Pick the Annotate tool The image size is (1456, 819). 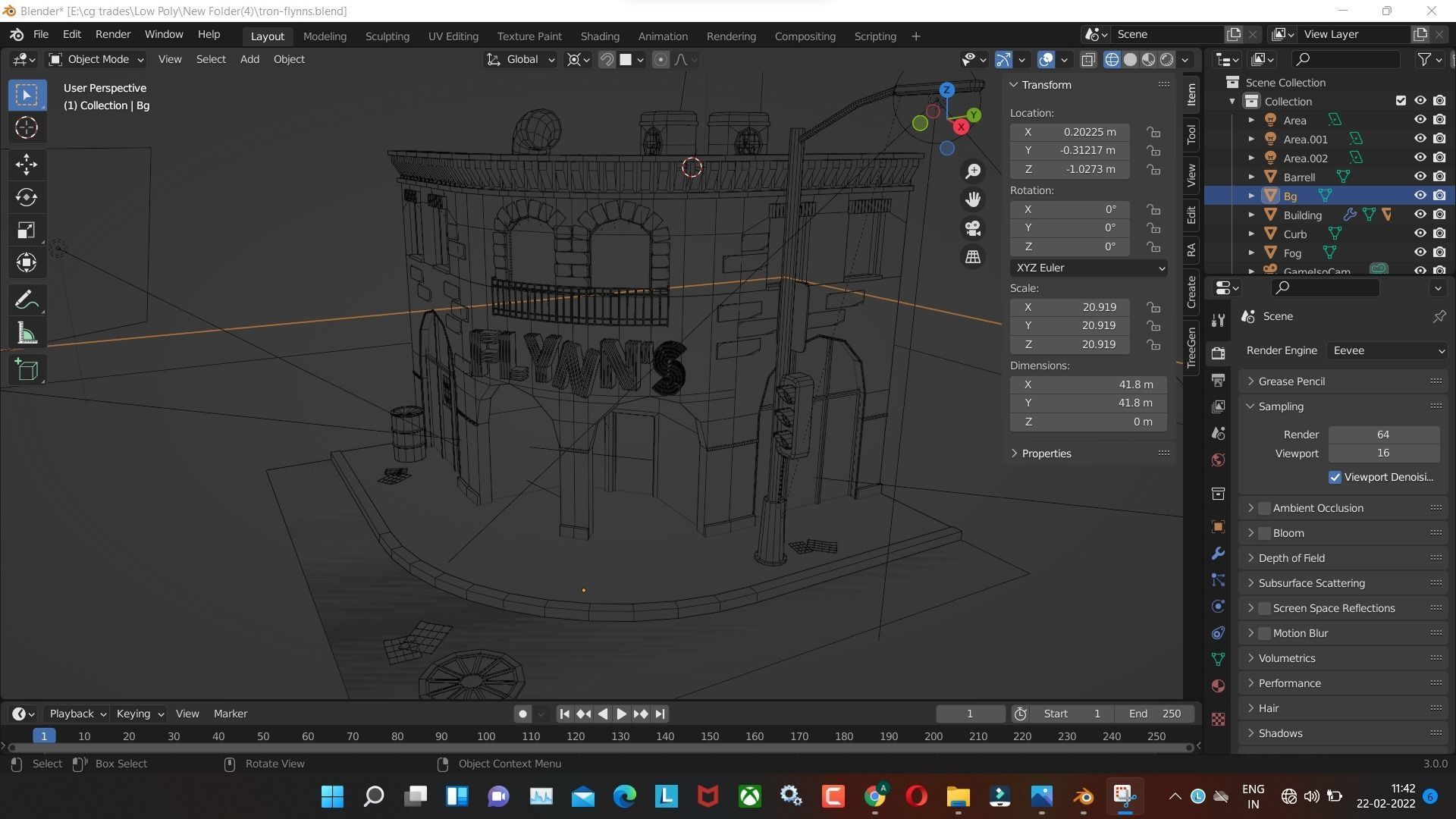coord(27,300)
